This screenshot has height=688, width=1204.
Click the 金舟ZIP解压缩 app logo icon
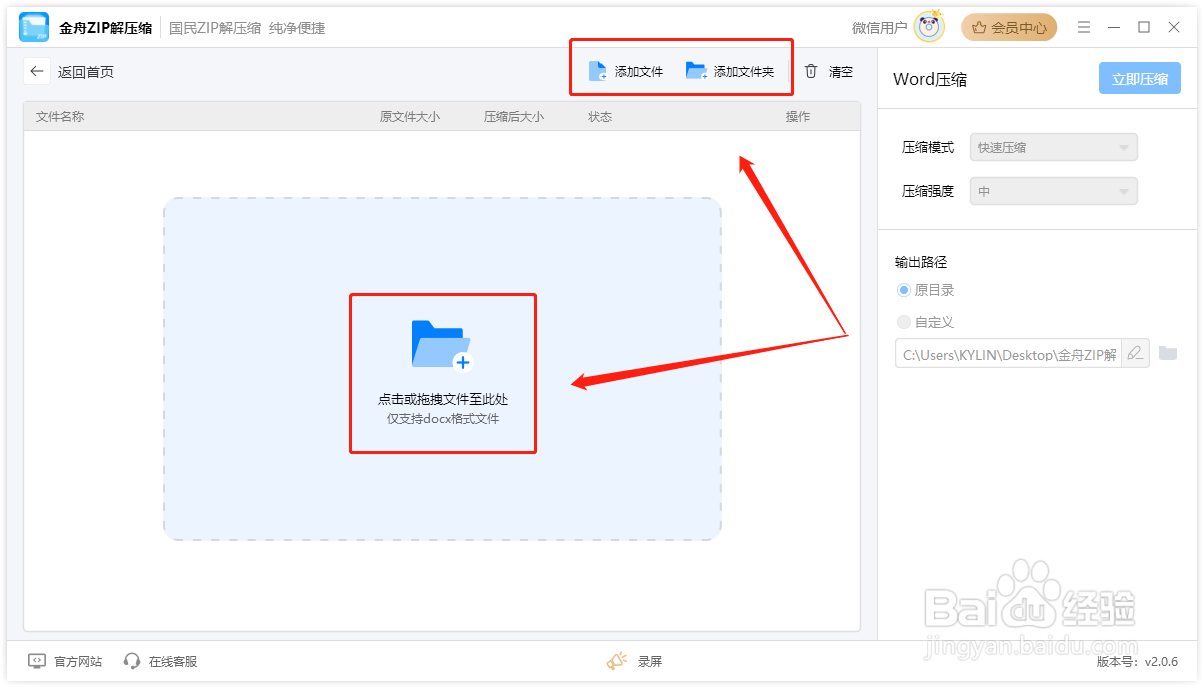(x=34, y=27)
